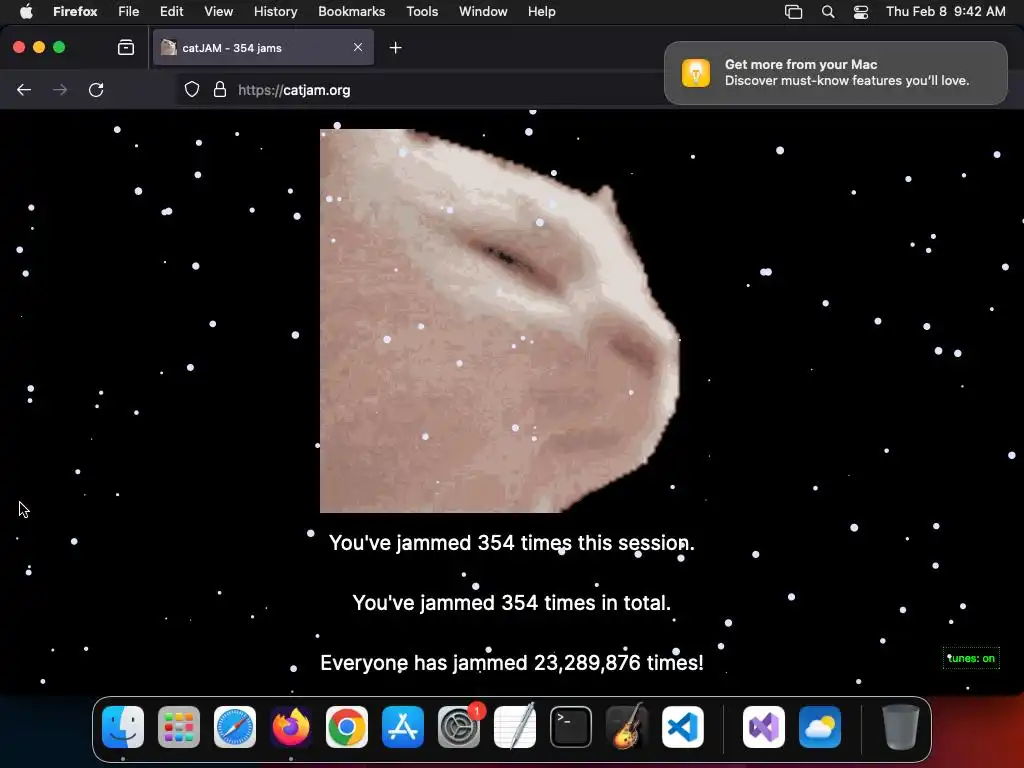This screenshot has width=1024, height=768.
Task: Open GarageBand from the dock
Action: [x=627, y=727]
